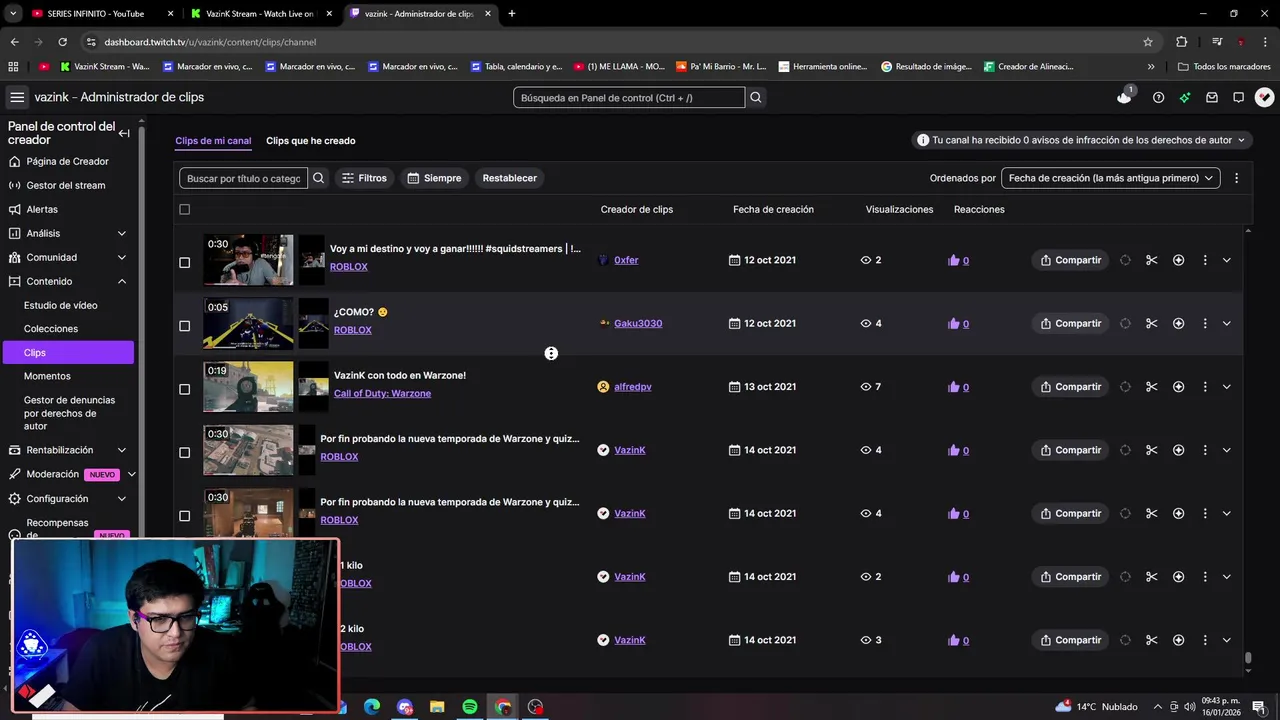Image resolution: width=1280 pixels, height=720 pixels.
Task: Open Colecciones in sidebar
Action: pos(51,329)
